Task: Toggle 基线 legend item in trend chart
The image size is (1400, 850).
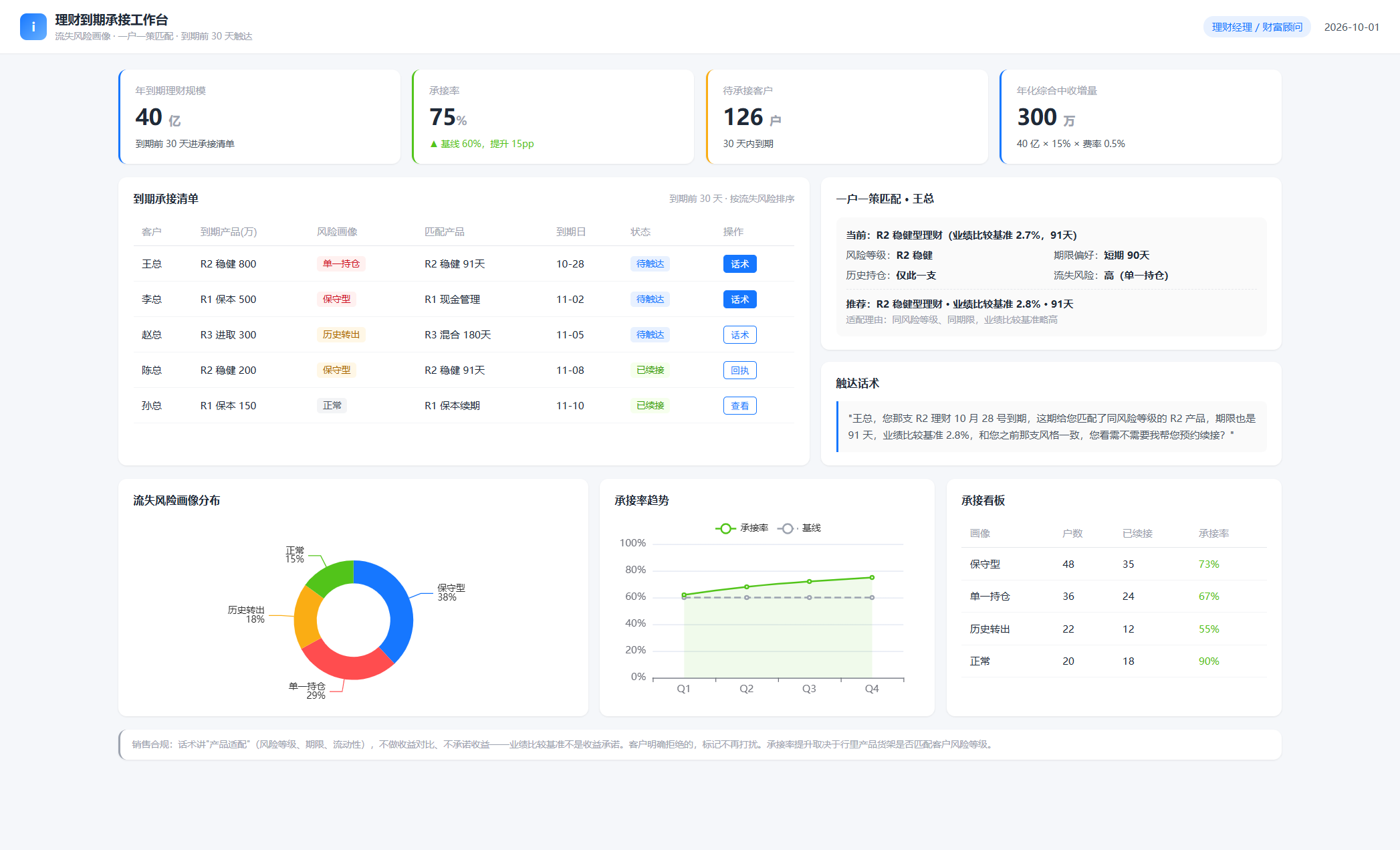Action: click(x=800, y=528)
